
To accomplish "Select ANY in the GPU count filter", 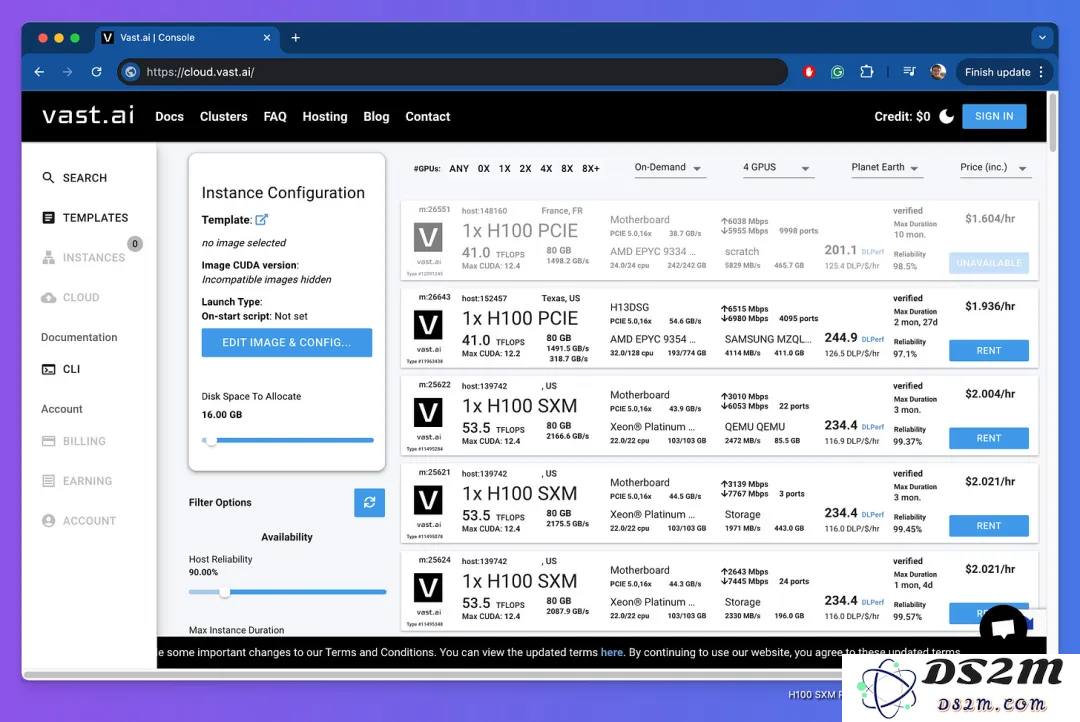I will pos(459,168).
